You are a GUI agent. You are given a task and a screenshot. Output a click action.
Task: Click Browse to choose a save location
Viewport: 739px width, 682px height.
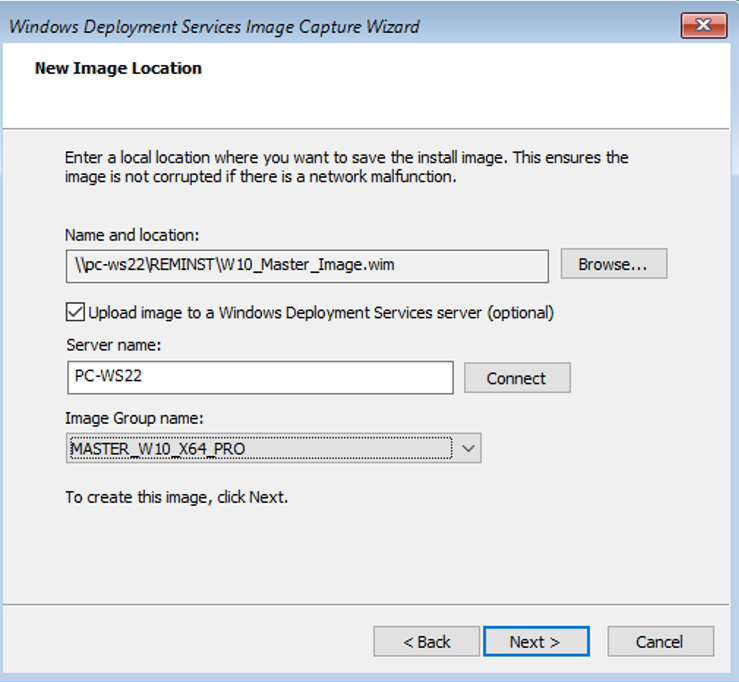click(613, 265)
